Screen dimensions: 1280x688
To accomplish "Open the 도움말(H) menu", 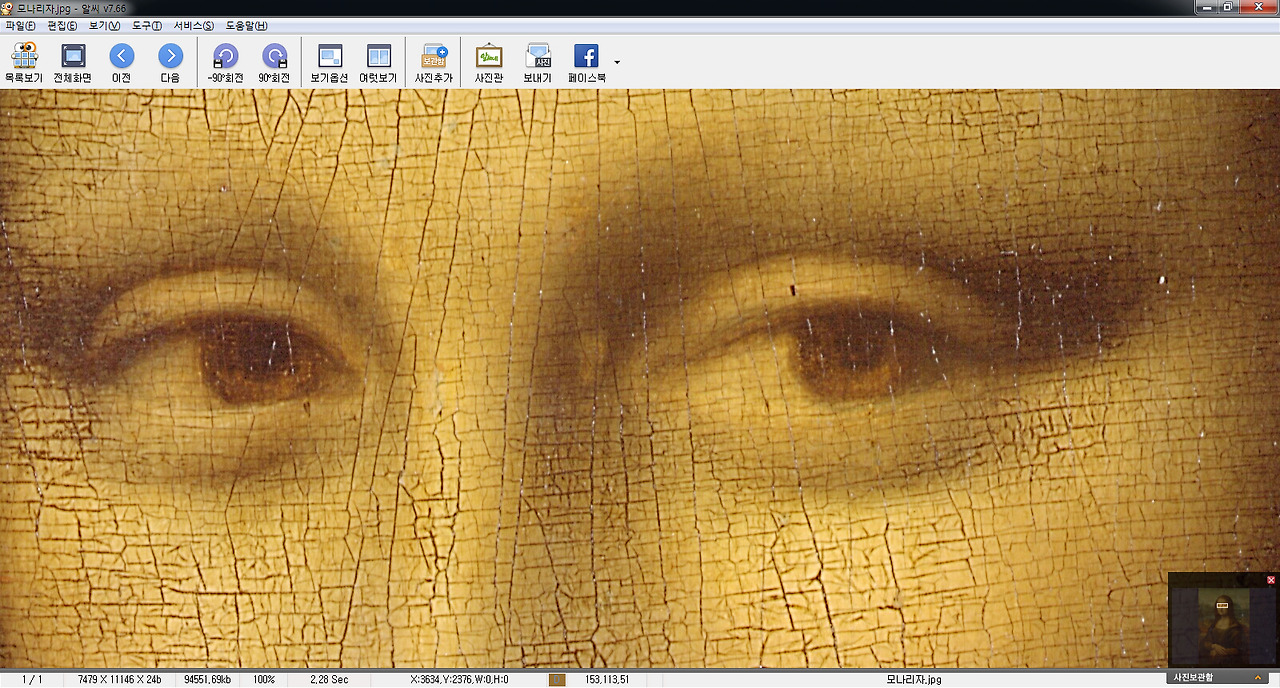I will pyautogui.click(x=246, y=25).
